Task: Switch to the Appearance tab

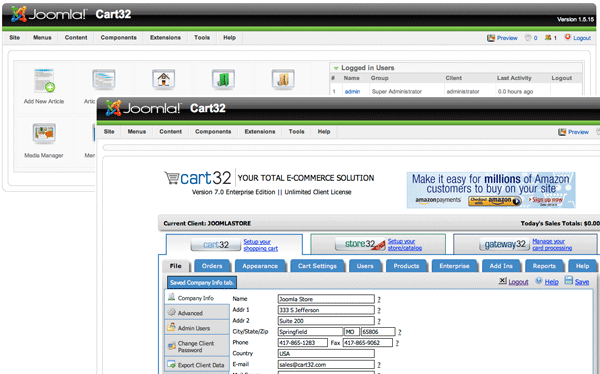Action: click(x=260, y=266)
